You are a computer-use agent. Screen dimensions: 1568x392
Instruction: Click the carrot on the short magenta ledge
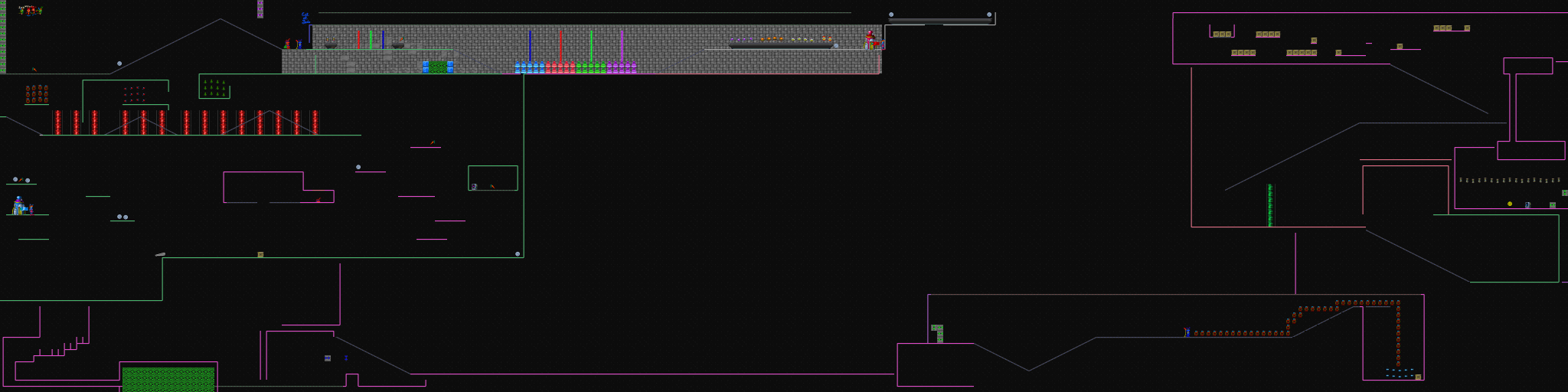(x=433, y=142)
